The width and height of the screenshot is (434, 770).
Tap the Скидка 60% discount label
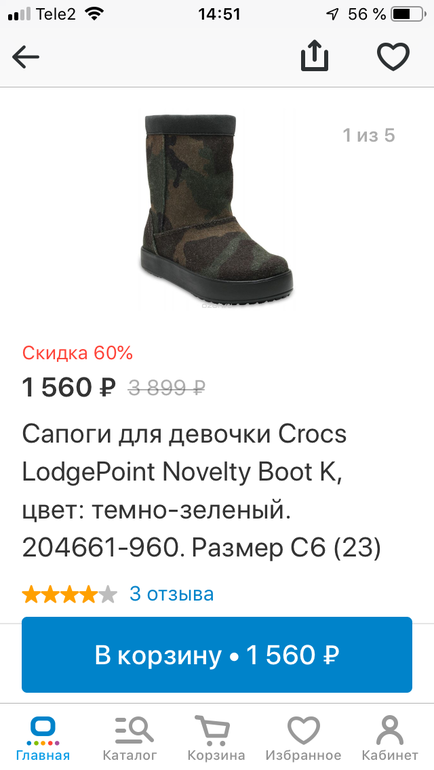point(78,353)
